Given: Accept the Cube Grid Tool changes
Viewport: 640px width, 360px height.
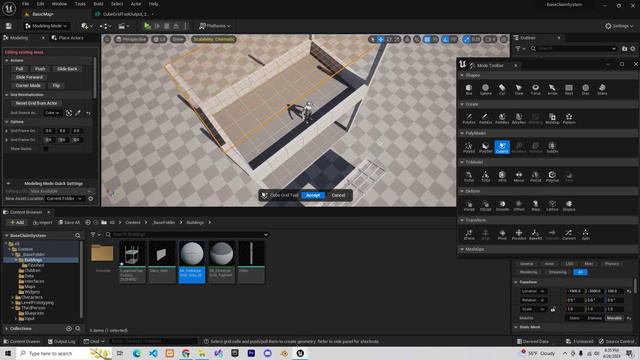Looking at the screenshot, I should coord(313,195).
